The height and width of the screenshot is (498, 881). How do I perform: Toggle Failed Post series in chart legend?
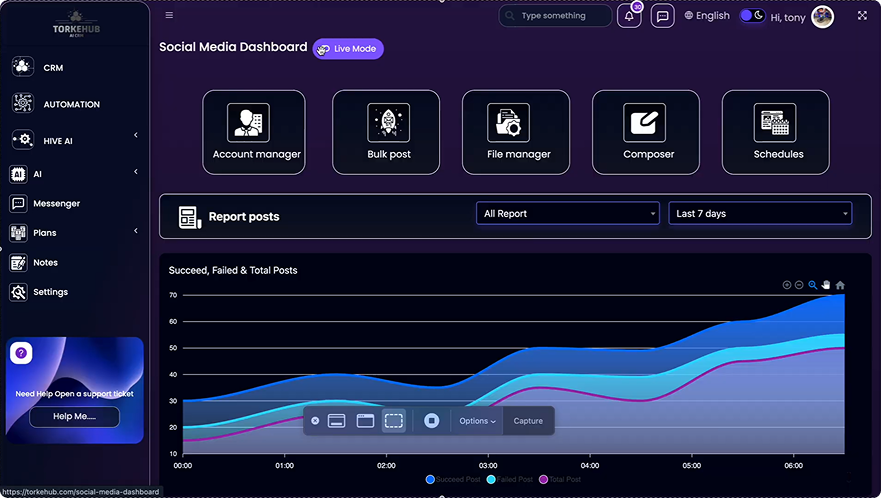click(512, 480)
